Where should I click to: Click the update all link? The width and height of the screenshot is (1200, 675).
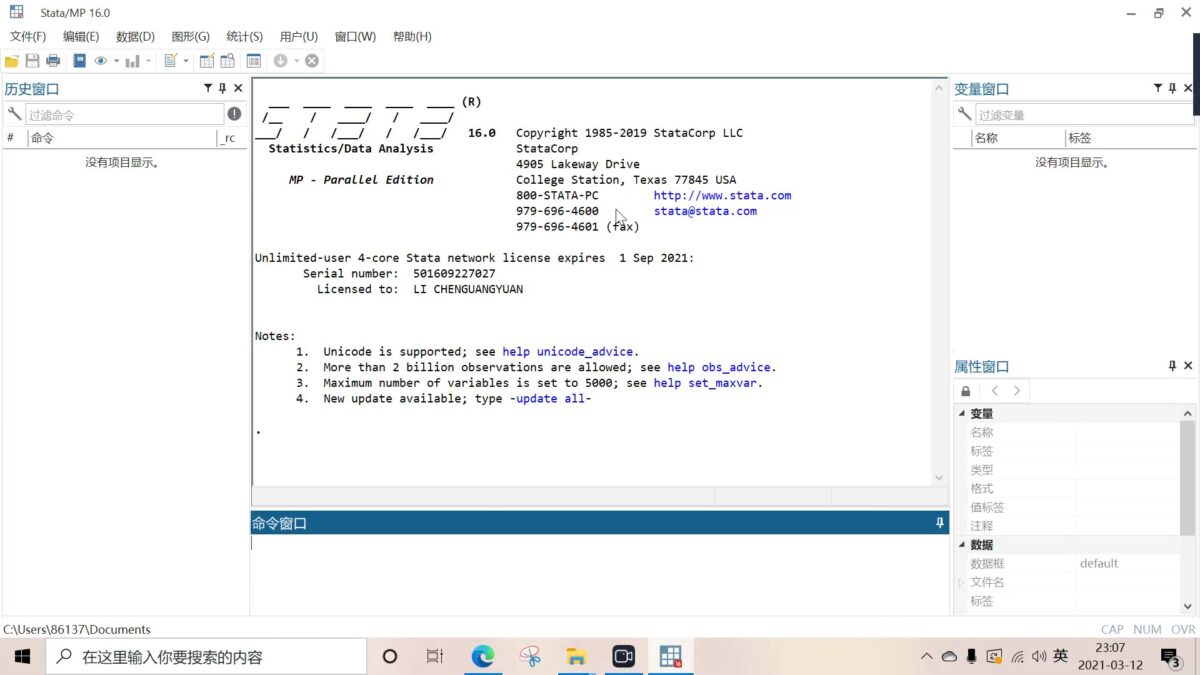[x=550, y=399]
